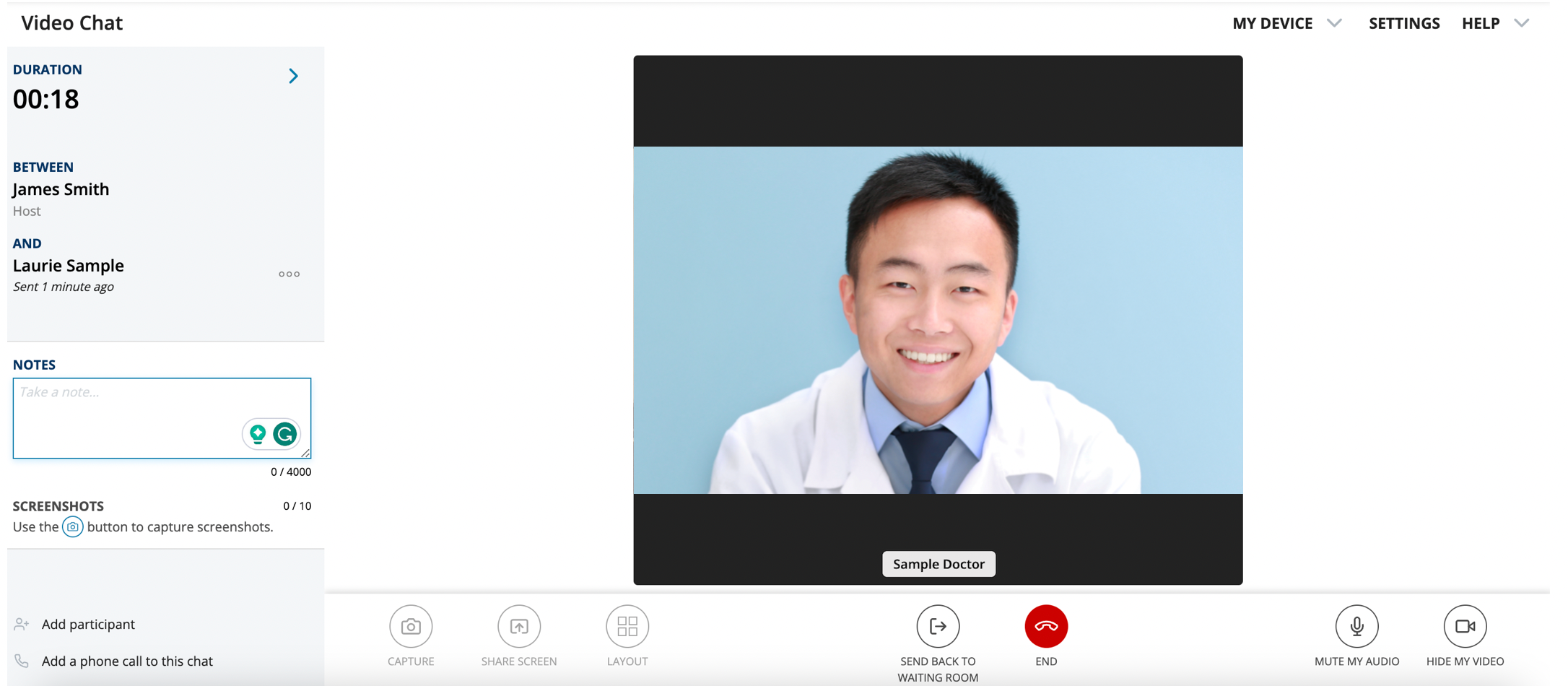Click the camera icon in Screenshots hint
Image resolution: width=1568 pixels, height=686 pixels.
tap(72, 527)
